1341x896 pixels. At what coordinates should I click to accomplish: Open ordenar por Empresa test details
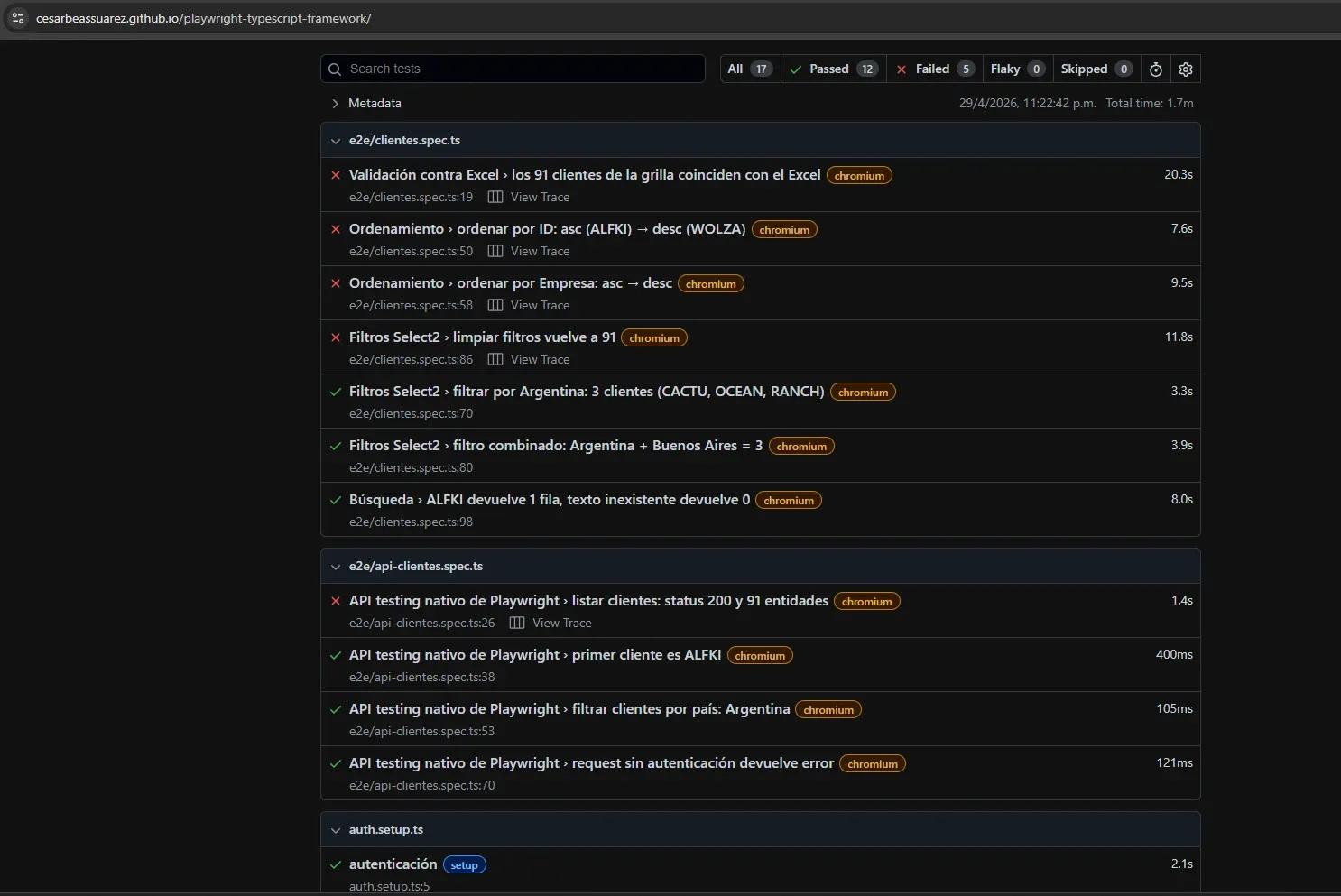pos(511,283)
